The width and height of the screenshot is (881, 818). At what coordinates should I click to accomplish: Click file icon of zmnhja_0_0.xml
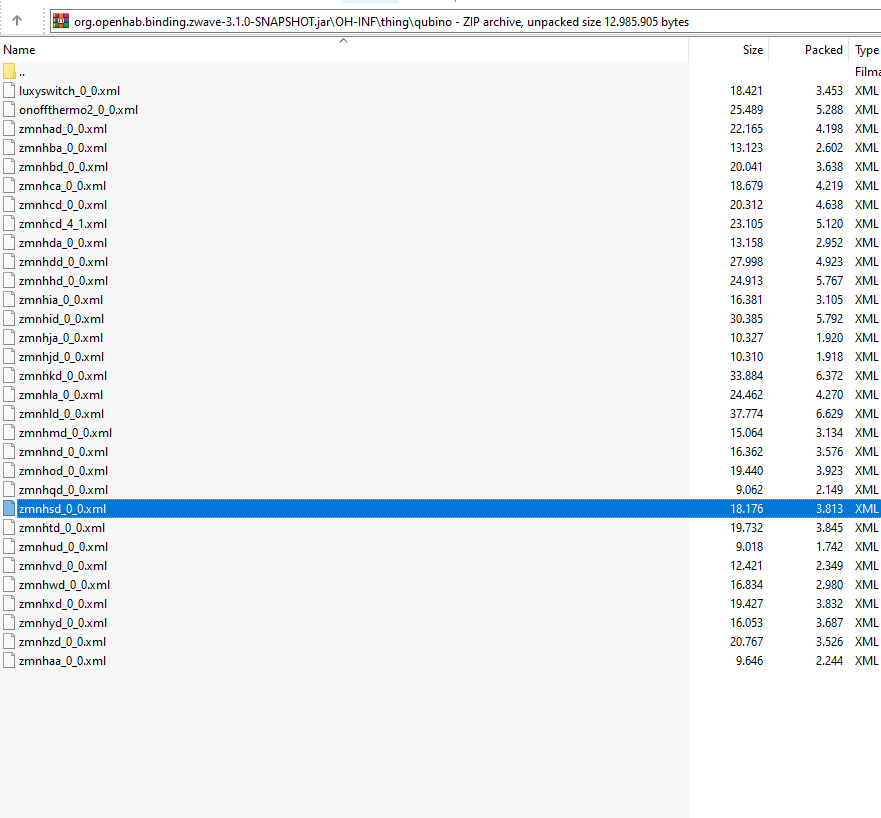9,338
